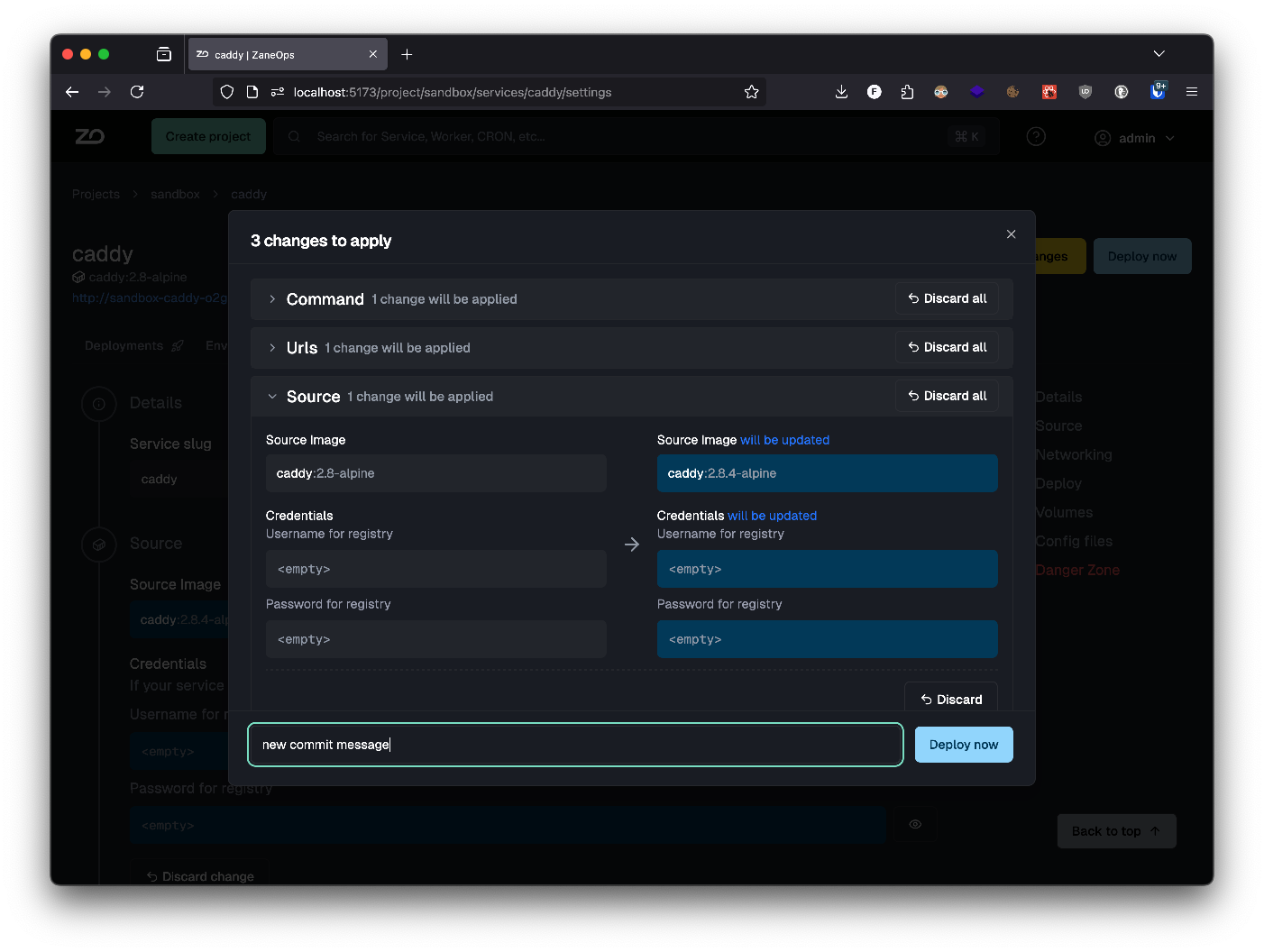The image size is (1264, 952).
Task: Click the Deploy now button in the page header
Action: click(1142, 256)
